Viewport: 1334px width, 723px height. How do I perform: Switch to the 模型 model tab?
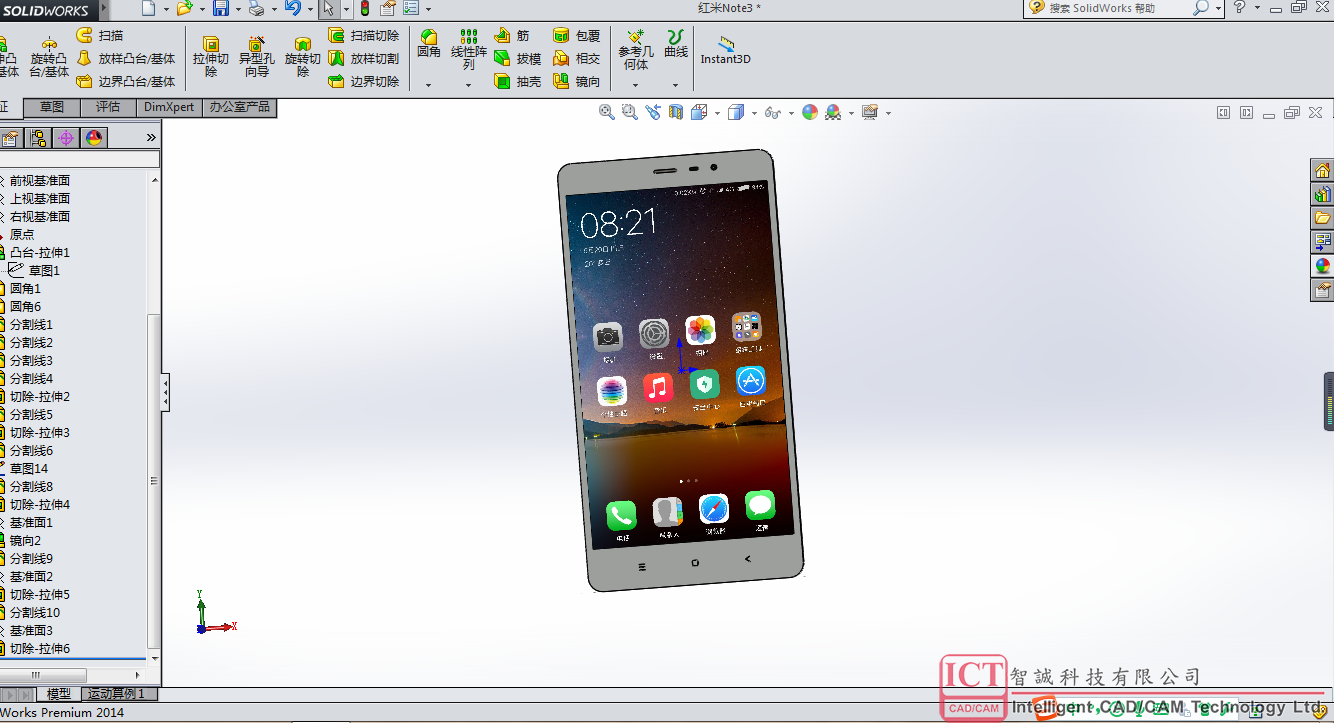(x=59, y=694)
